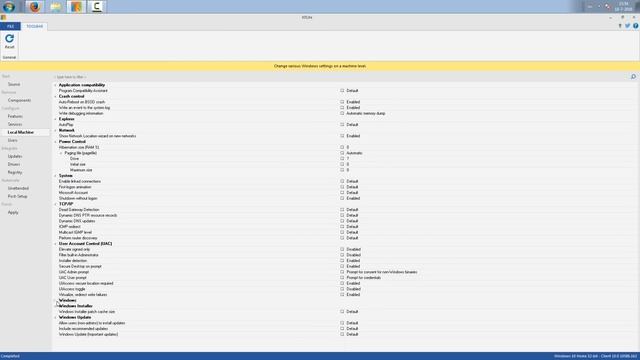640x360 pixels.
Task: Click the 'type here to filter' search field
Action: point(341,77)
